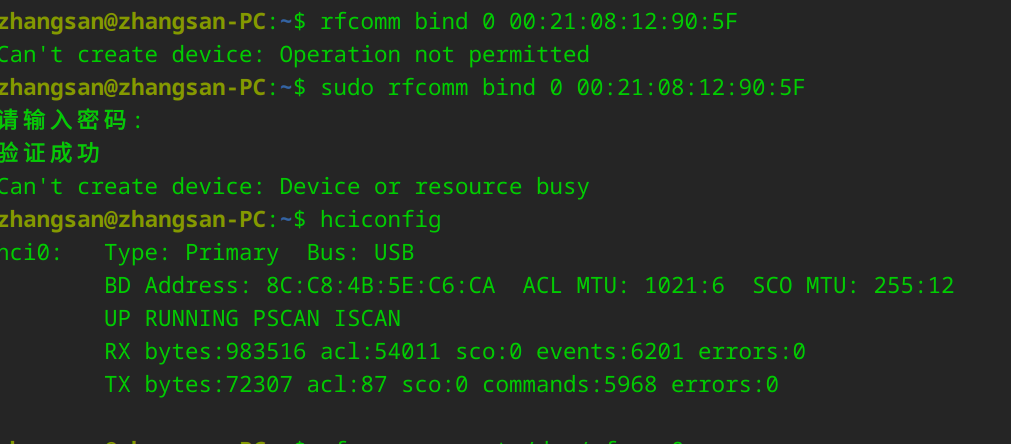Click the MAC address 00:21:08:12:90:5F after sudo
Screen dimensions: 1011x444
(690, 87)
